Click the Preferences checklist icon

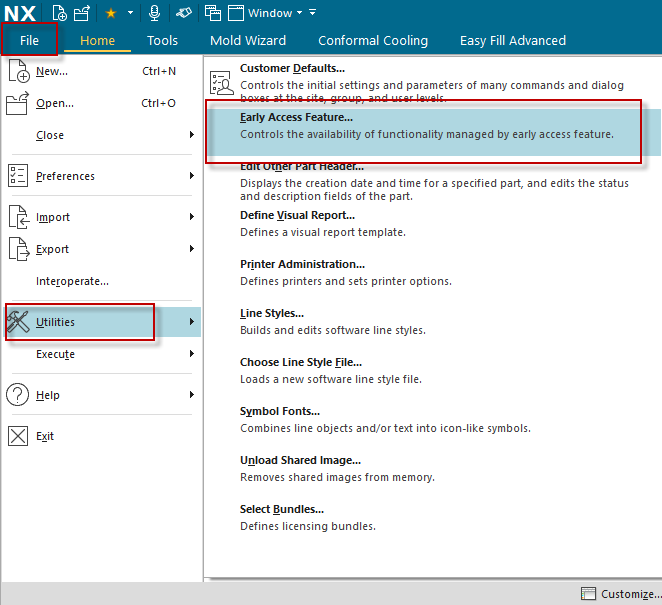[18, 176]
